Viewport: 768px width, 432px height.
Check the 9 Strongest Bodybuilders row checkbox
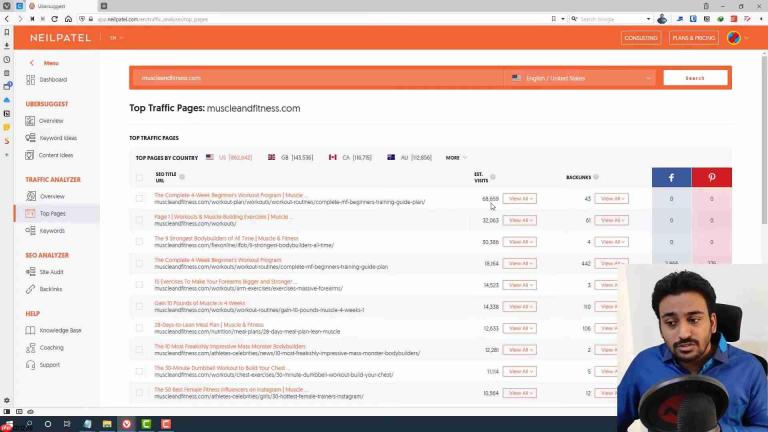tap(140, 241)
